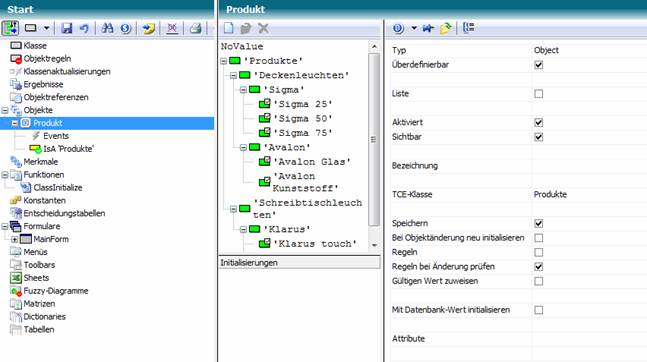Click the Initialisierungen section header

299,263
